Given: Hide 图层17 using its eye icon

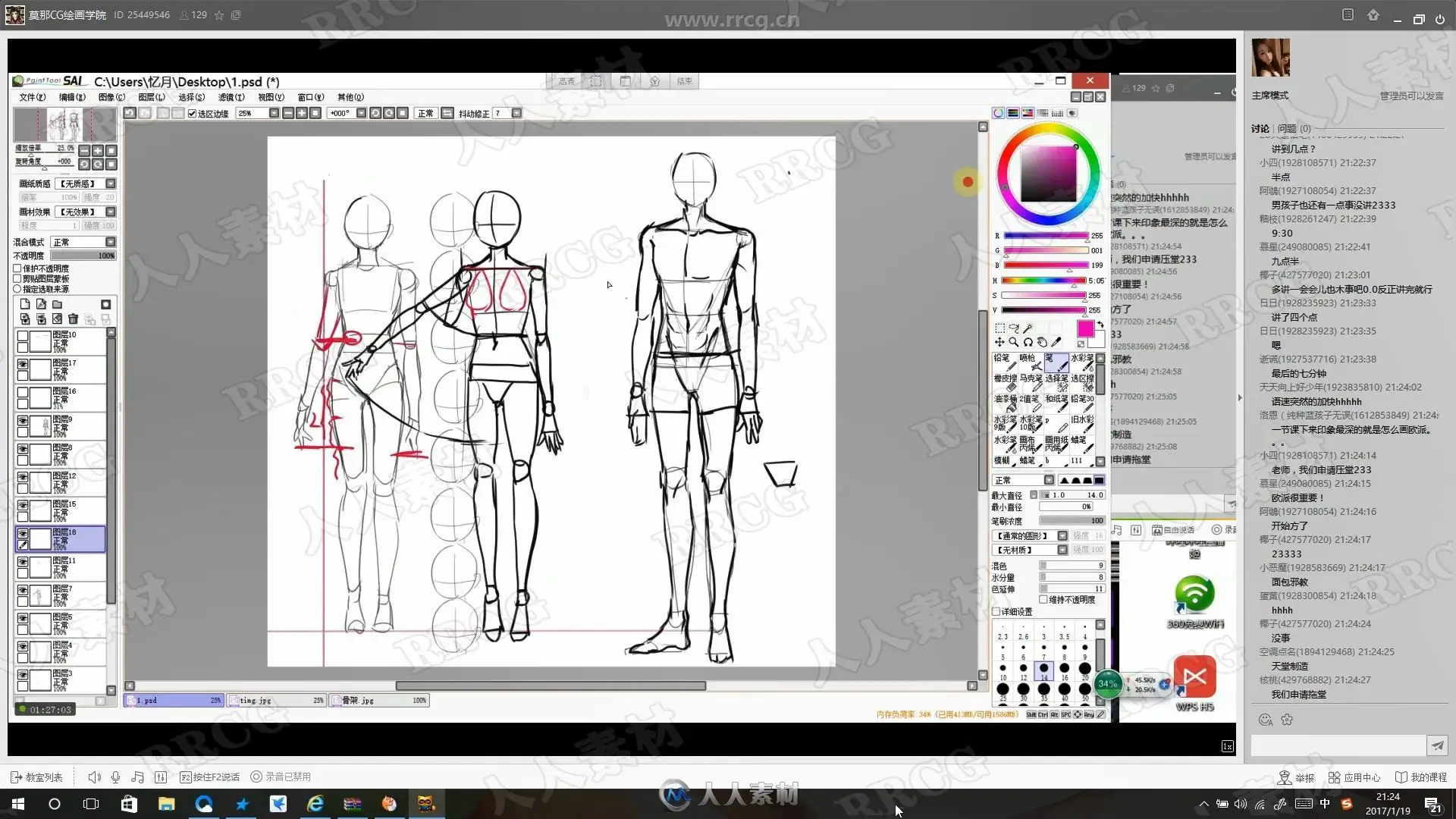Looking at the screenshot, I should tap(23, 365).
